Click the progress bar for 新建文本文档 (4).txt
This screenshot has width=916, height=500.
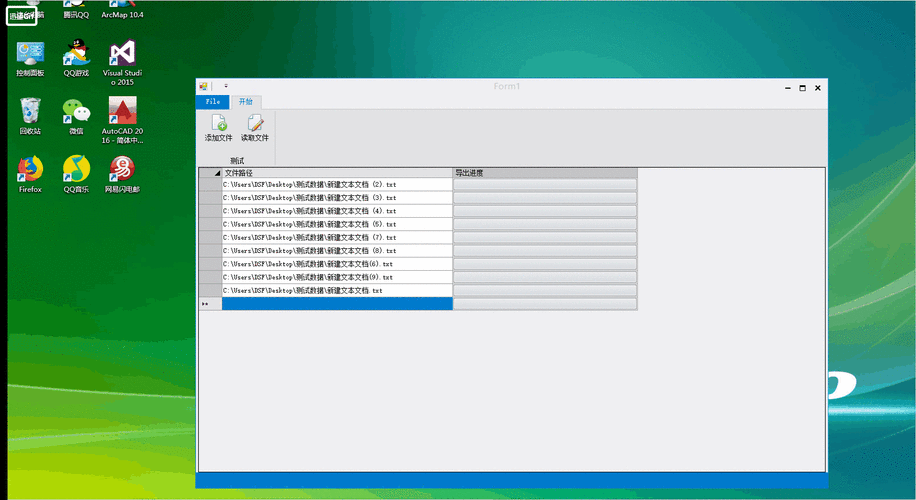click(x=545, y=211)
